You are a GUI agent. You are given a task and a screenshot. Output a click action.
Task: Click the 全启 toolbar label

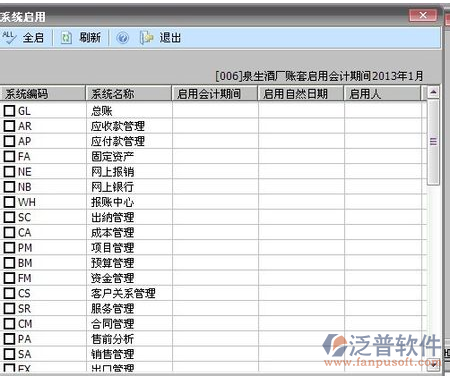tap(33, 38)
